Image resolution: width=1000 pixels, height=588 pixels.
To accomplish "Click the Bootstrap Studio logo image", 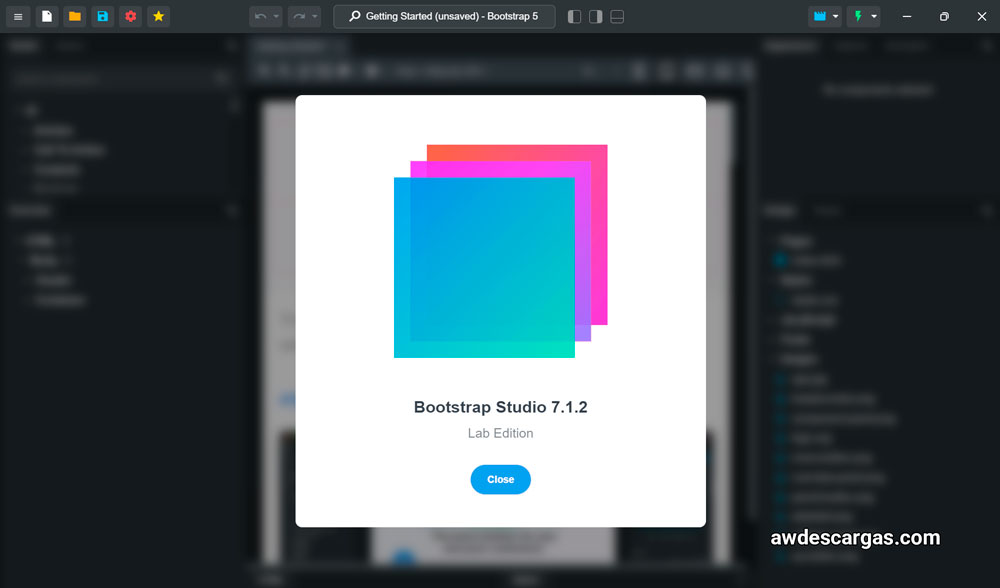I will pos(501,251).
